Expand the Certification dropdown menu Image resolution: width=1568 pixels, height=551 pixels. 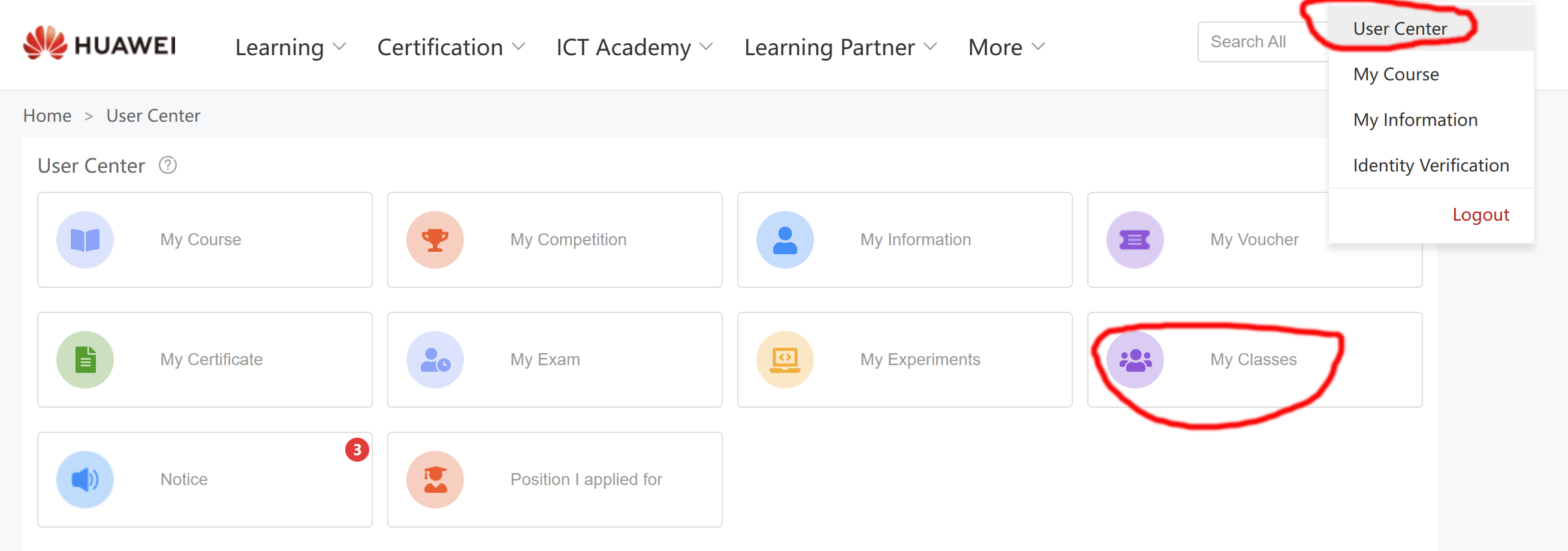pyautogui.click(x=450, y=47)
